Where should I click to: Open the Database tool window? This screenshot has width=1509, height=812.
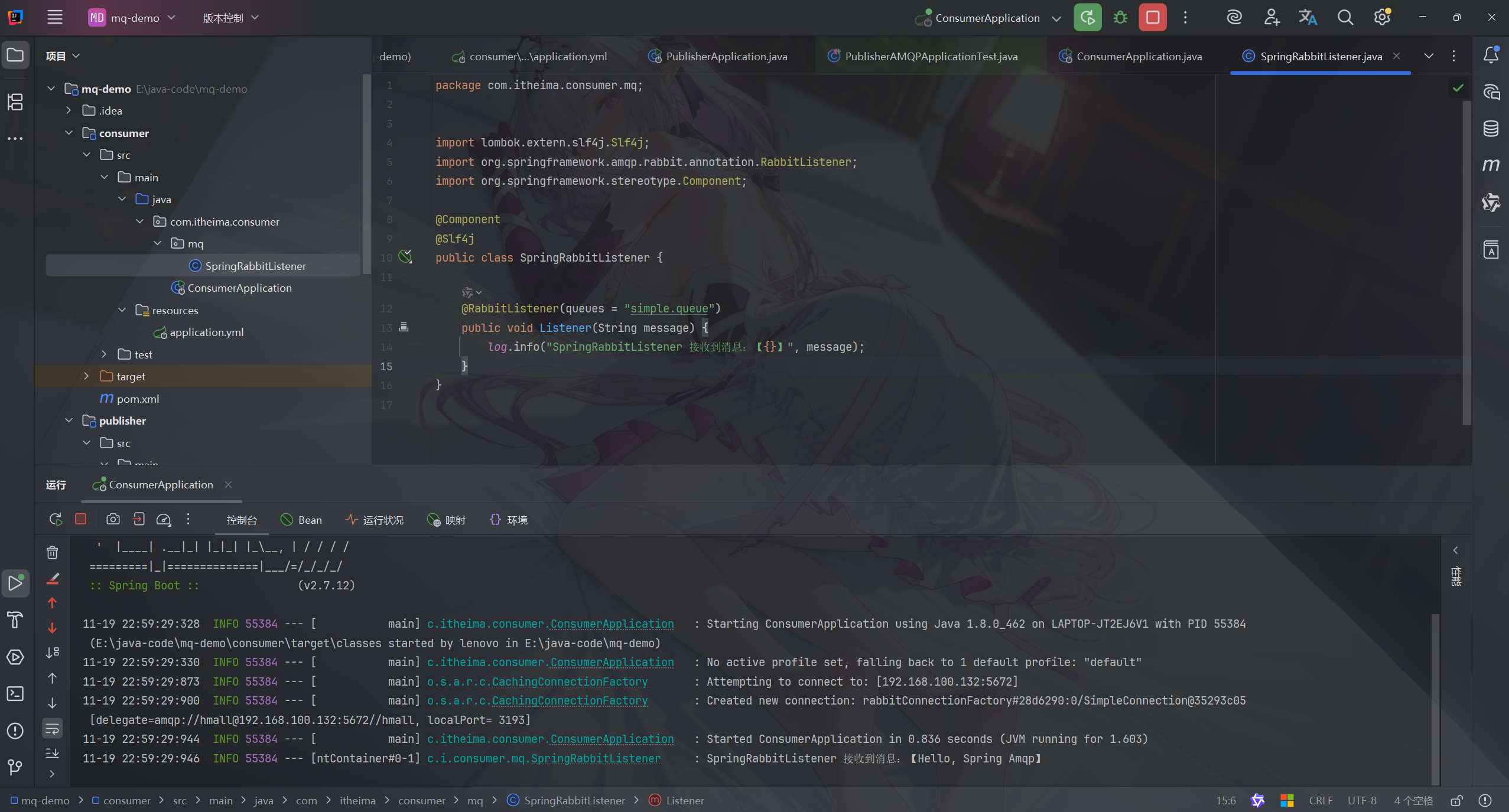pyautogui.click(x=1491, y=128)
